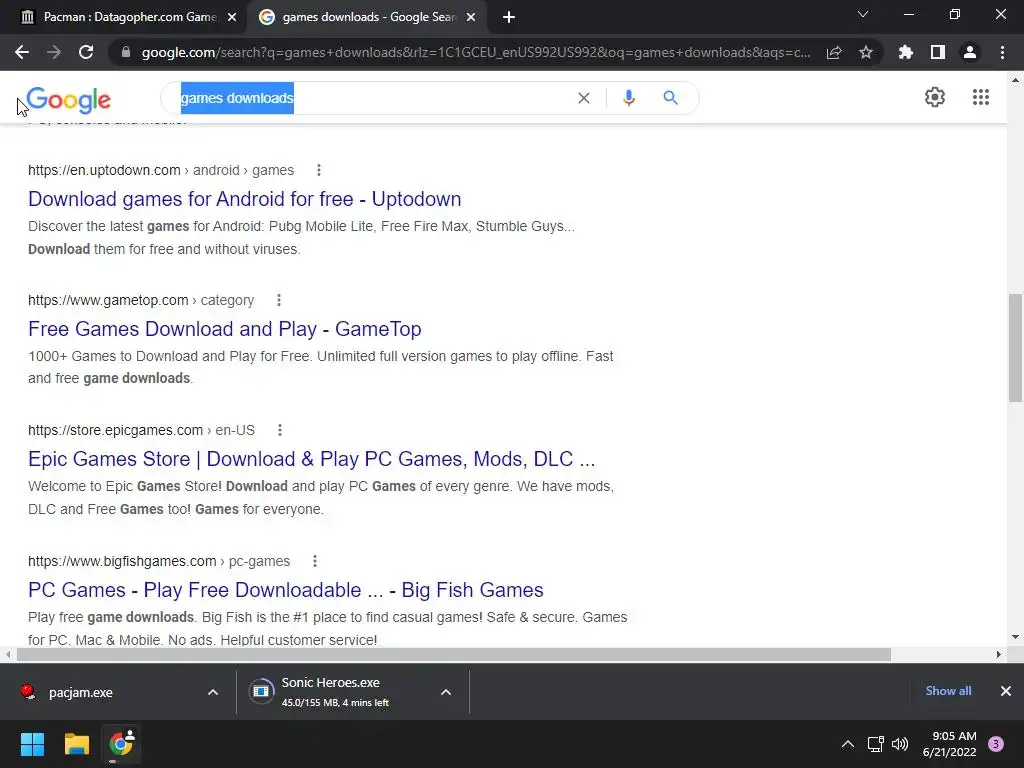Click the browser forward arrow

pyautogui.click(x=54, y=52)
